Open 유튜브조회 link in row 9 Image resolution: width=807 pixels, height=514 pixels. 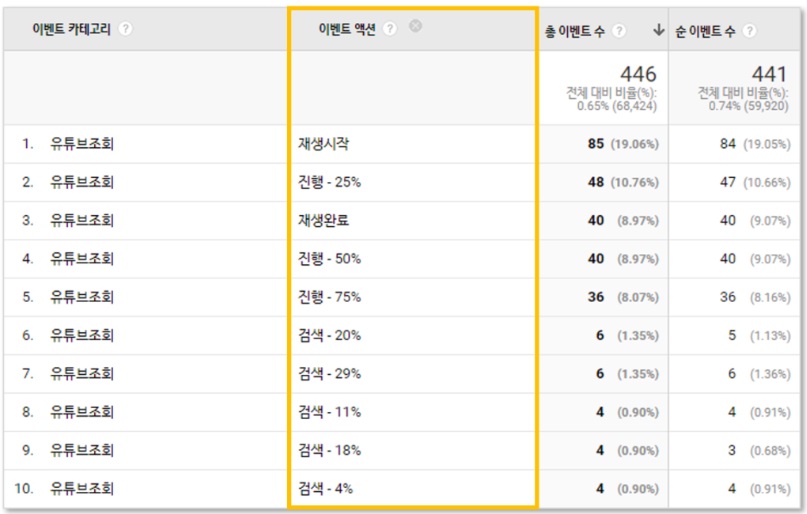tap(82, 450)
